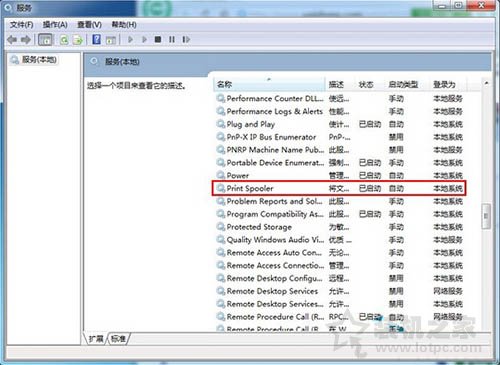The image size is (500, 365).
Task: Click the gear icon beside PnP-X IP Bus Enumerator
Action: coord(221,137)
